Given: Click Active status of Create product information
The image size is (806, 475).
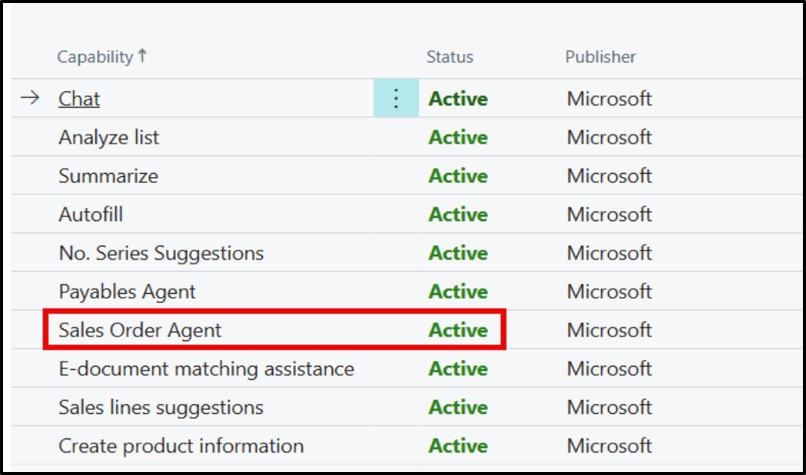Looking at the screenshot, I should click(x=458, y=446).
